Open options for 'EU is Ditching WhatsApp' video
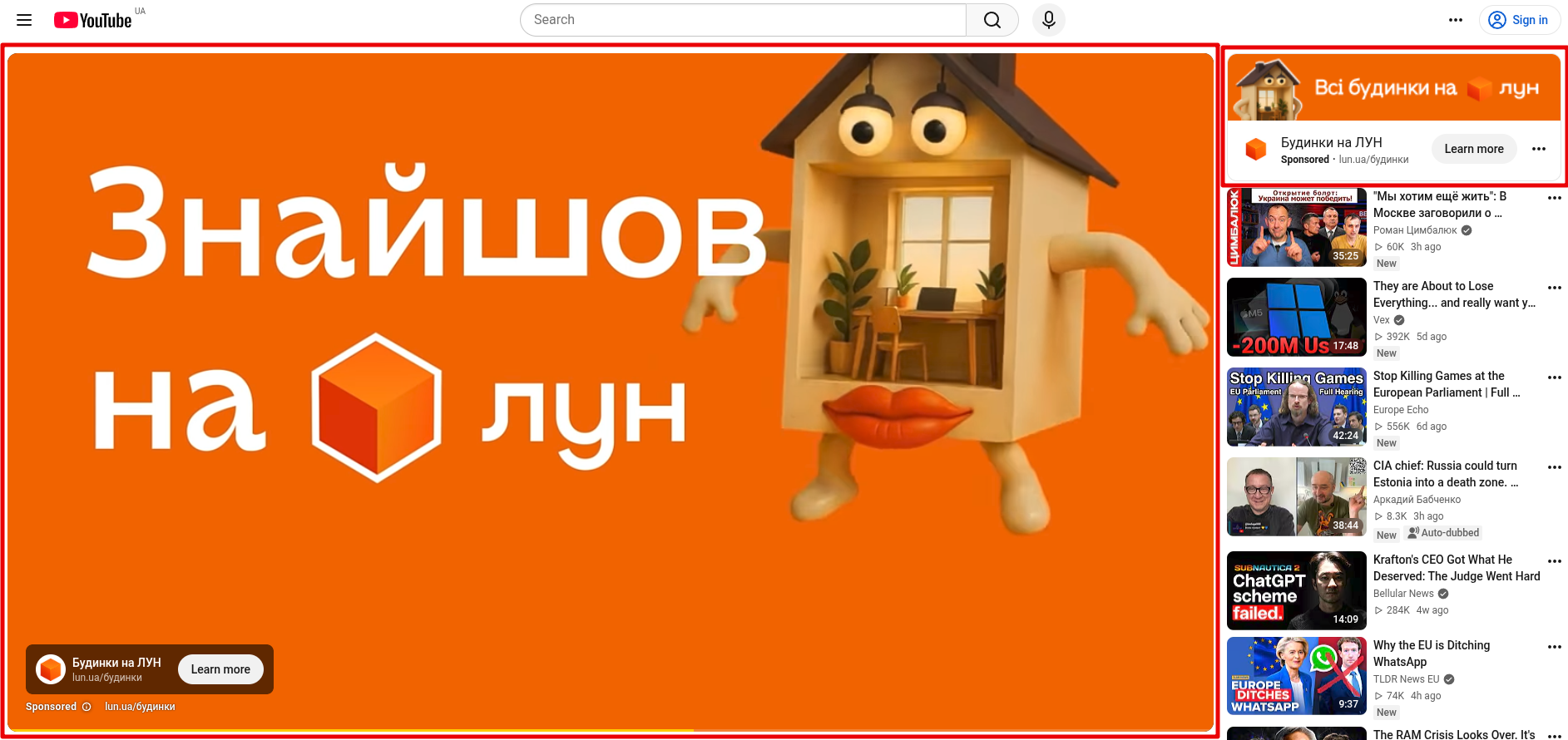 [x=1555, y=647]
